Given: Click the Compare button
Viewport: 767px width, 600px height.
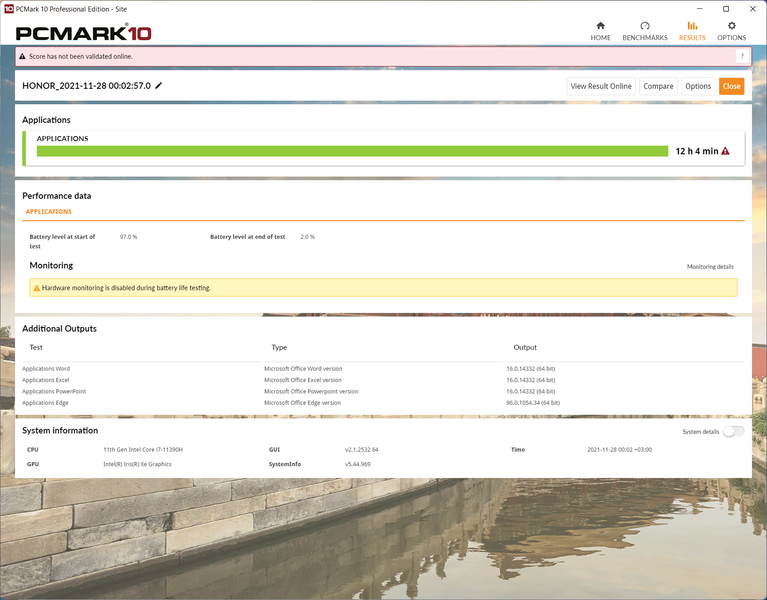Looking at the screenshot, I should pyautogui.click(x=658, y=86).
